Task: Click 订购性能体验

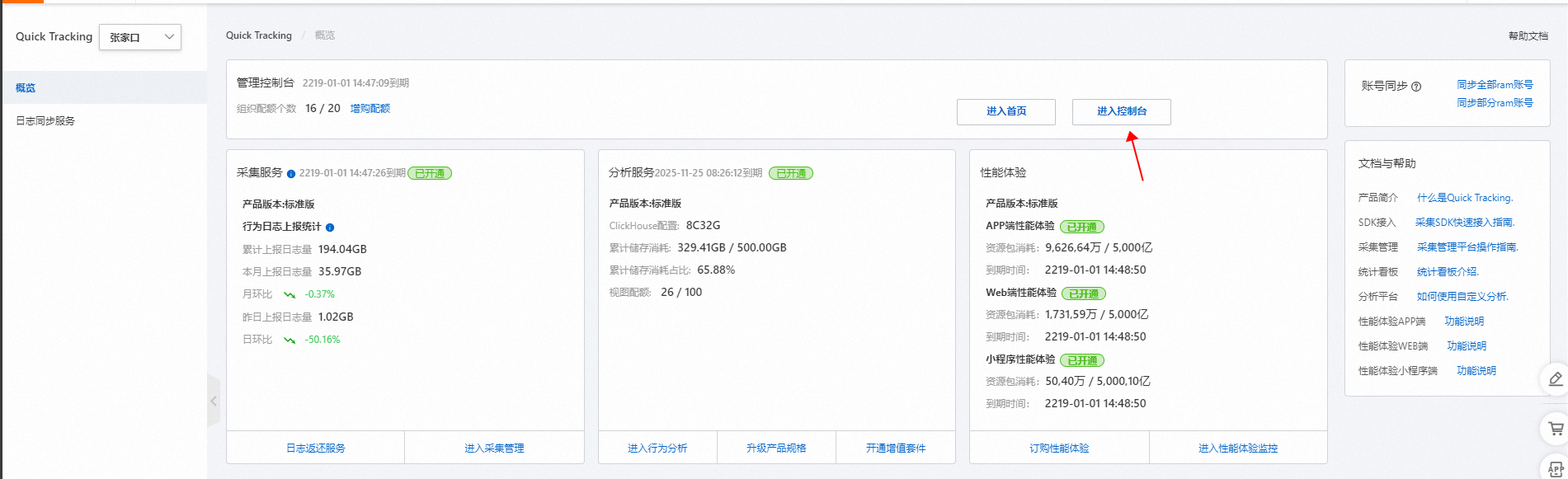Action: tap(1059, 448)
